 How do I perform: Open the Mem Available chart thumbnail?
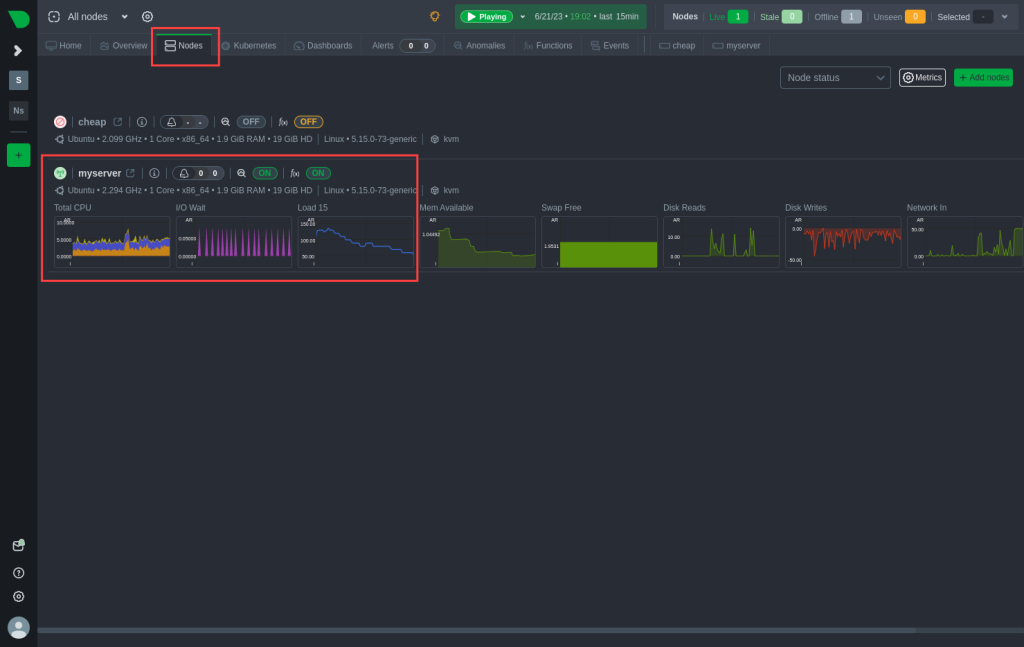[477, 242]
